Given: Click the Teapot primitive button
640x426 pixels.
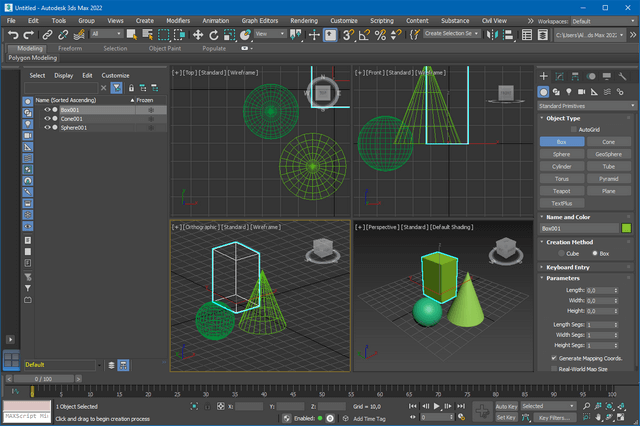Looking at the screenshot, I should (562, 190).
